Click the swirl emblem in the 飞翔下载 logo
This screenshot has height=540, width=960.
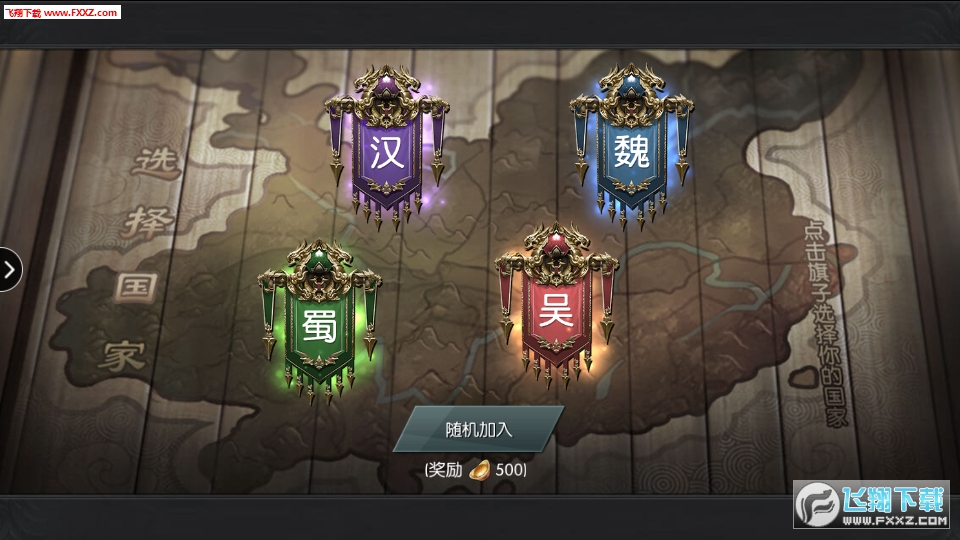pos(817,504)
